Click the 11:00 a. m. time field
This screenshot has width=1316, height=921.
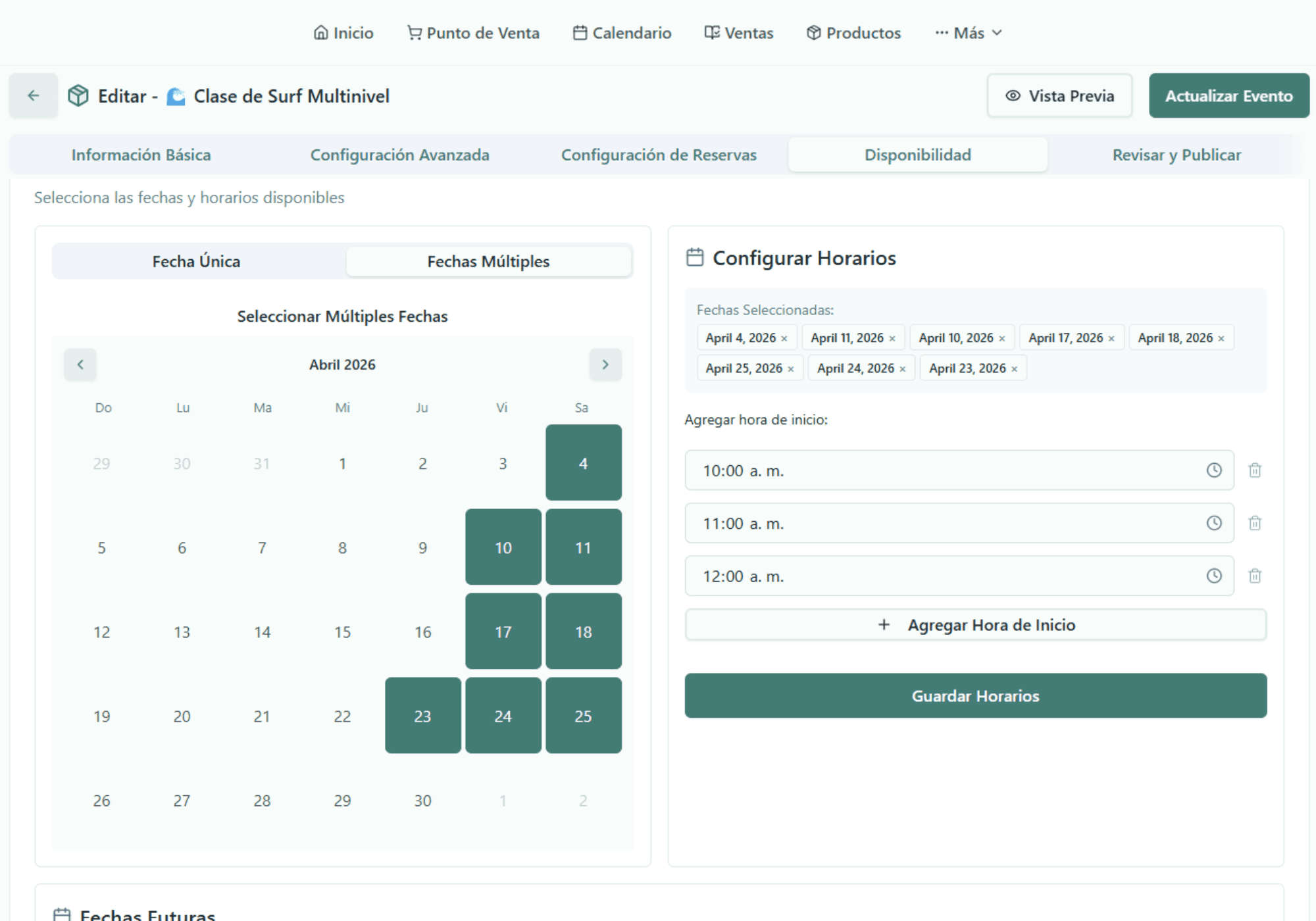point(941,523)
